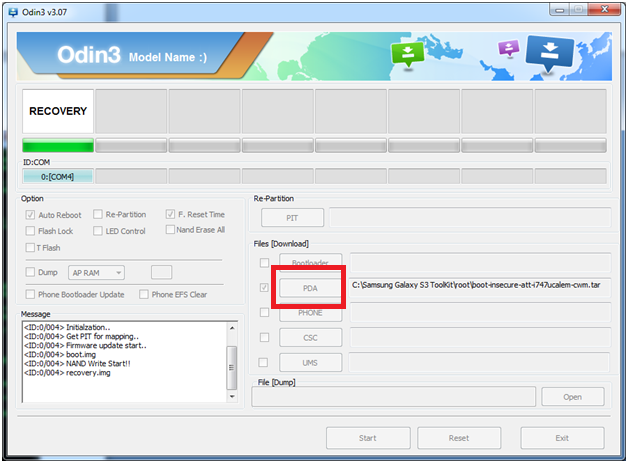
Task: Click the 'boot.img' log line
Action: click(60, 354)
